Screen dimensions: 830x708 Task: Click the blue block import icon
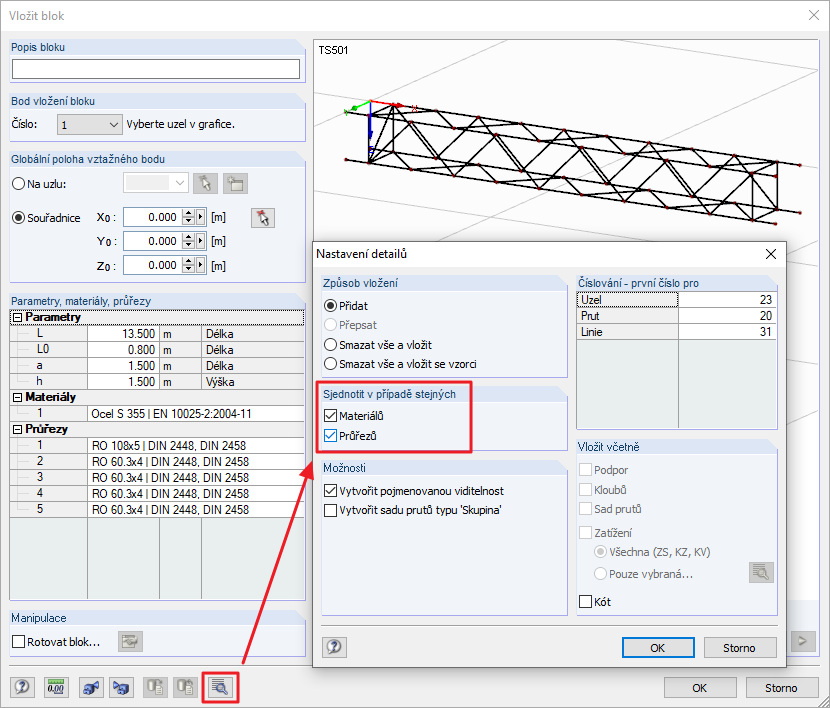click(x=121, y=688)
